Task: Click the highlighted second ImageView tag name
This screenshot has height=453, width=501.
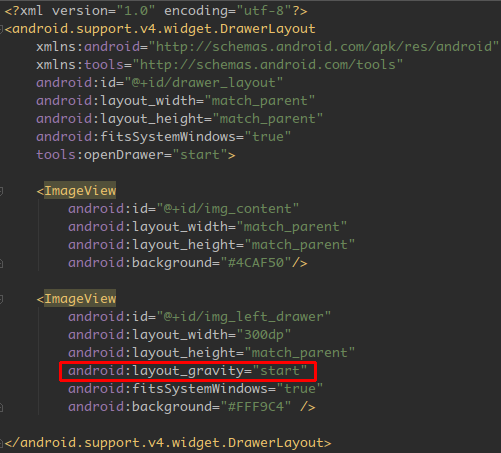Action: tap(80, 299)
